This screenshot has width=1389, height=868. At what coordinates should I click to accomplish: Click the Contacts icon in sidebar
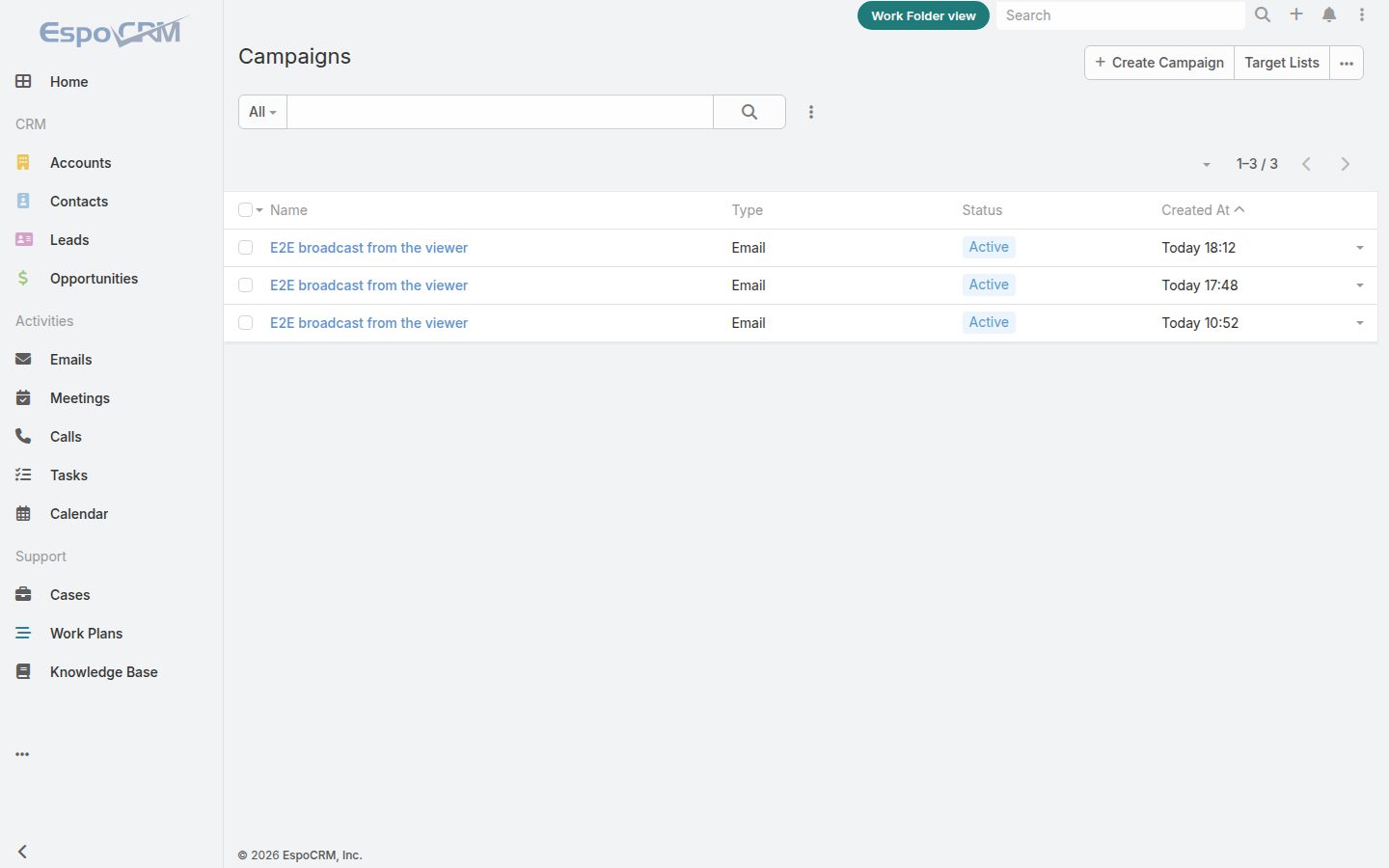(23, 202)
